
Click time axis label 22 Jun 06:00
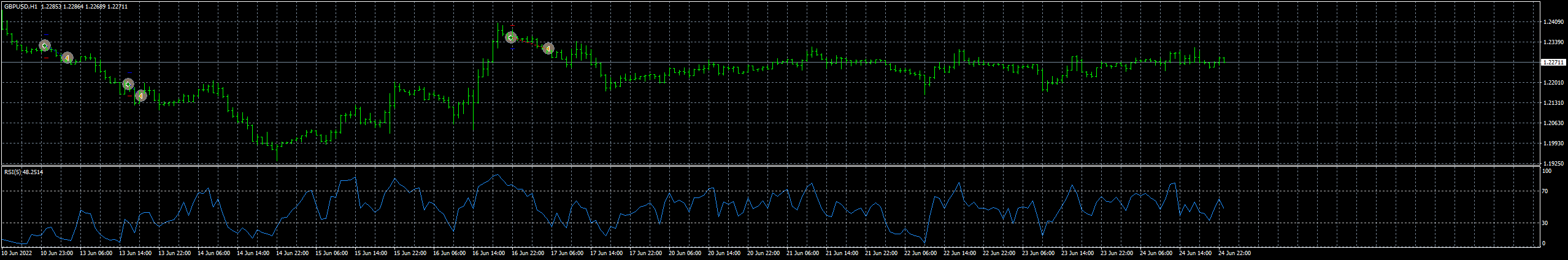click(x=921, y=253)
